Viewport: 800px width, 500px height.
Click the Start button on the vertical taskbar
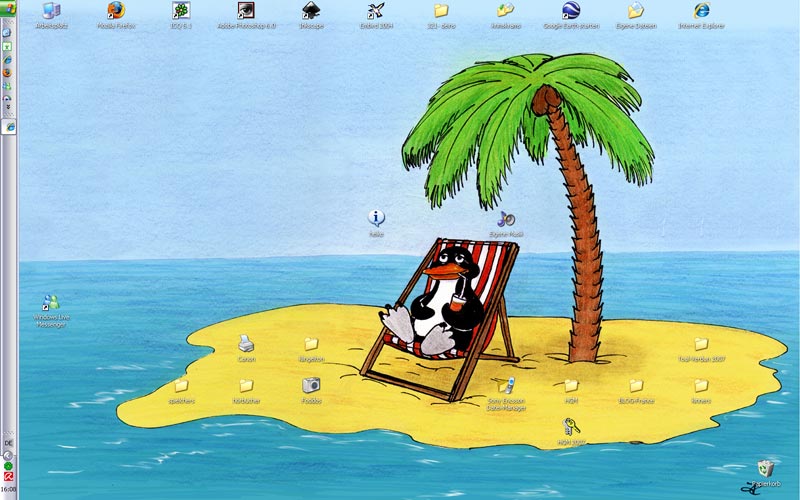tap(8, 8)
